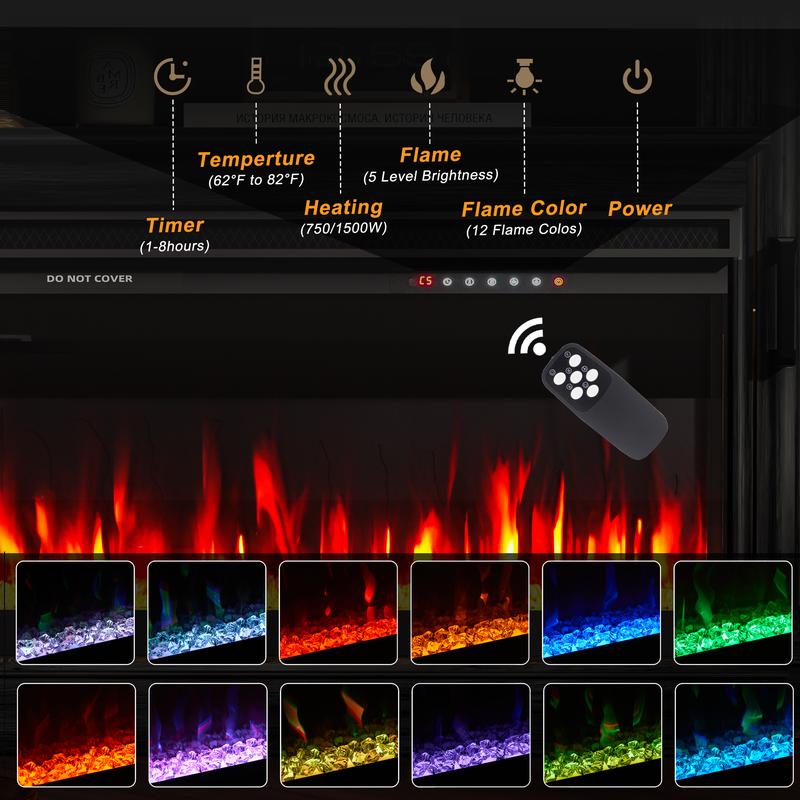Click the Power icon at top

tap(637, 76)
